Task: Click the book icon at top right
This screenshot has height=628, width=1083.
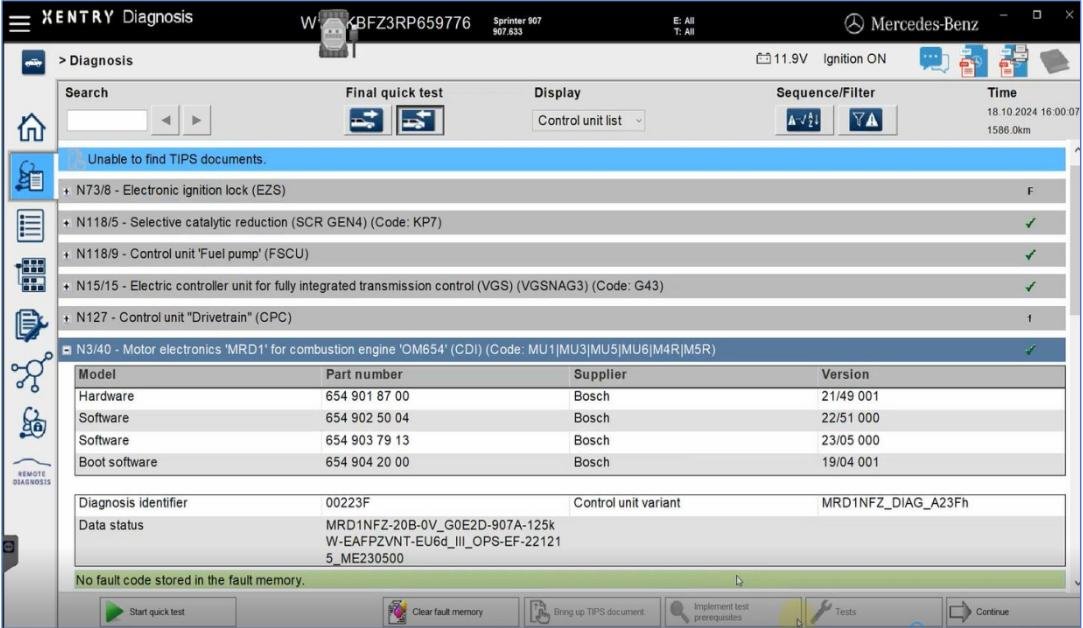Action: coord(1055,60)
